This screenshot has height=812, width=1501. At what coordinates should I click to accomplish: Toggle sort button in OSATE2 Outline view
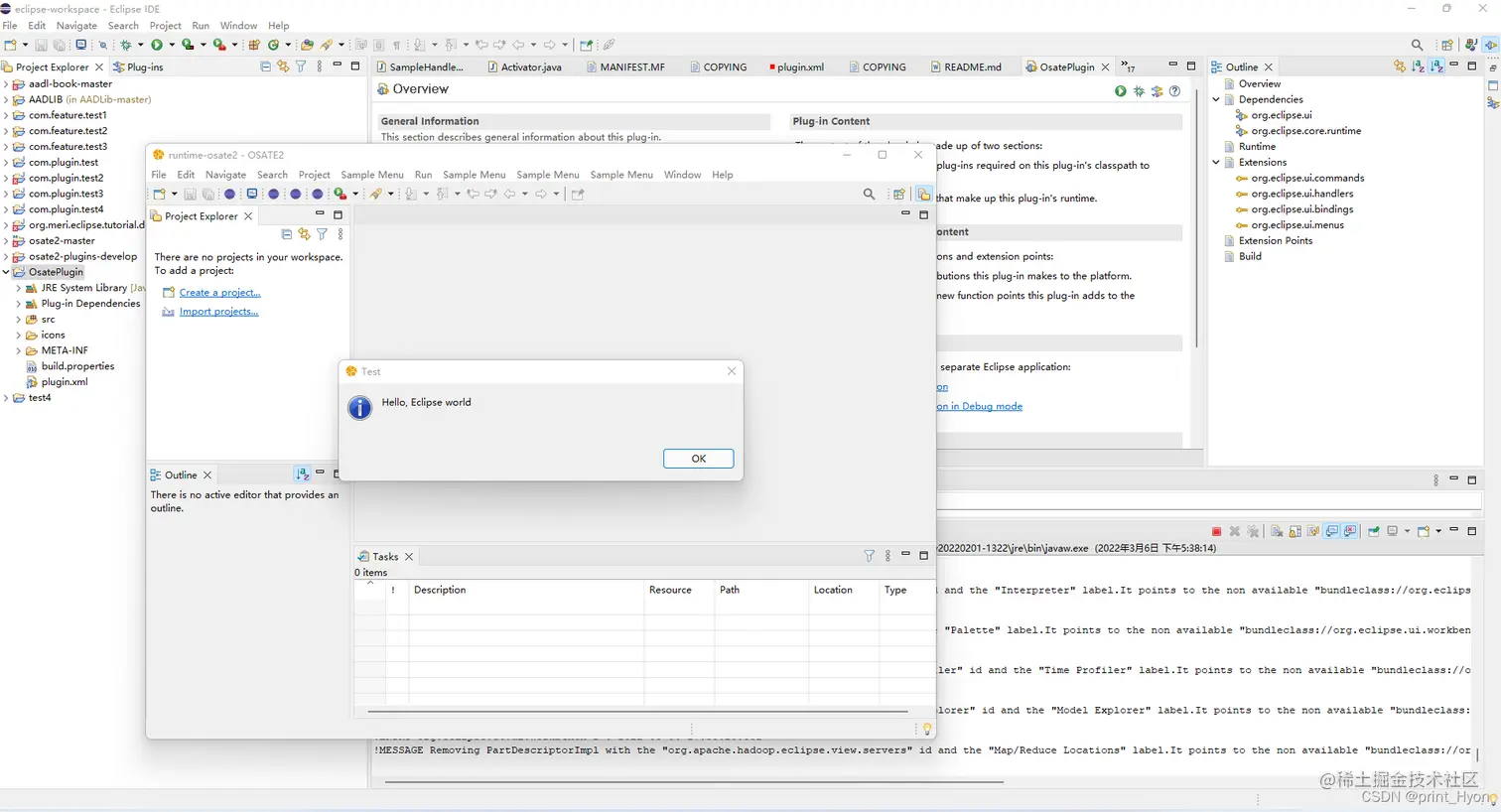pyautogui.click(x=303, y=474)
